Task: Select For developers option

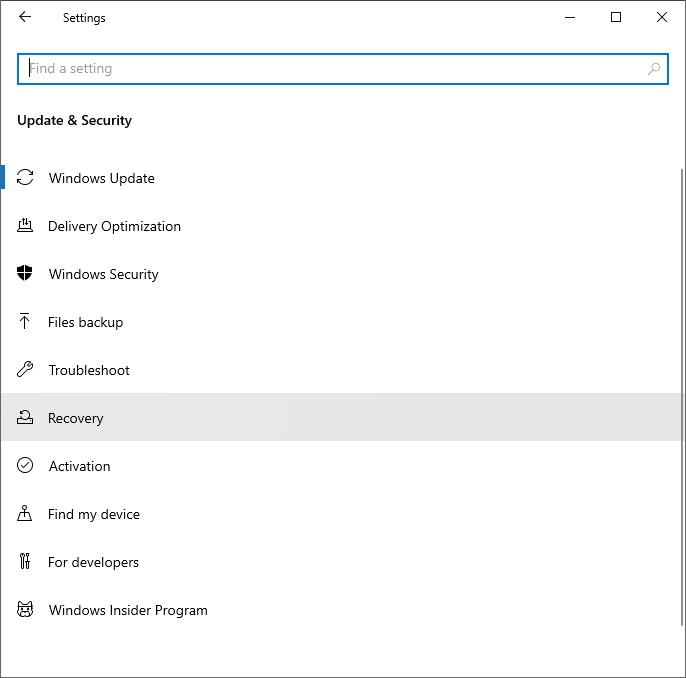Action: [x=341, y=562]
